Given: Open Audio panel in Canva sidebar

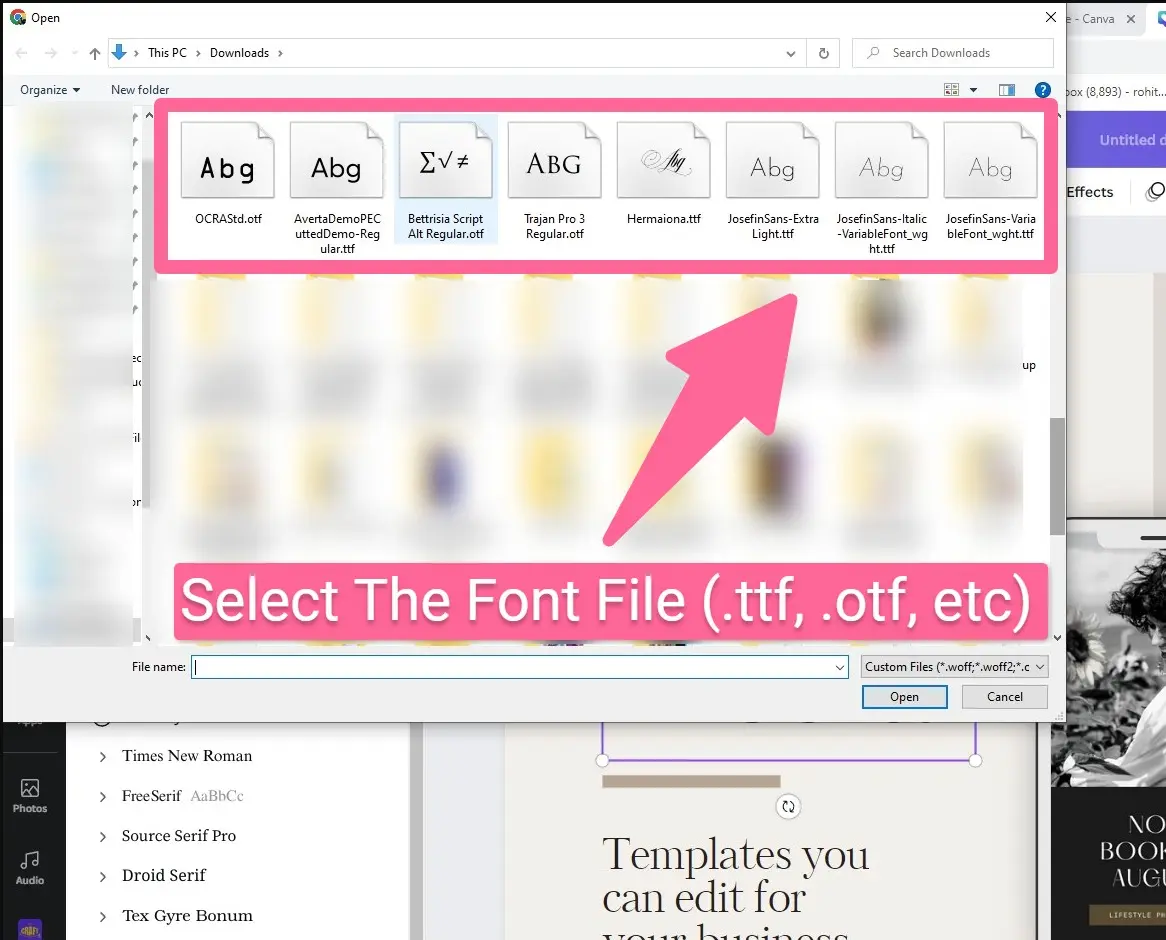Looking at the screenshot, I should 30,868.
